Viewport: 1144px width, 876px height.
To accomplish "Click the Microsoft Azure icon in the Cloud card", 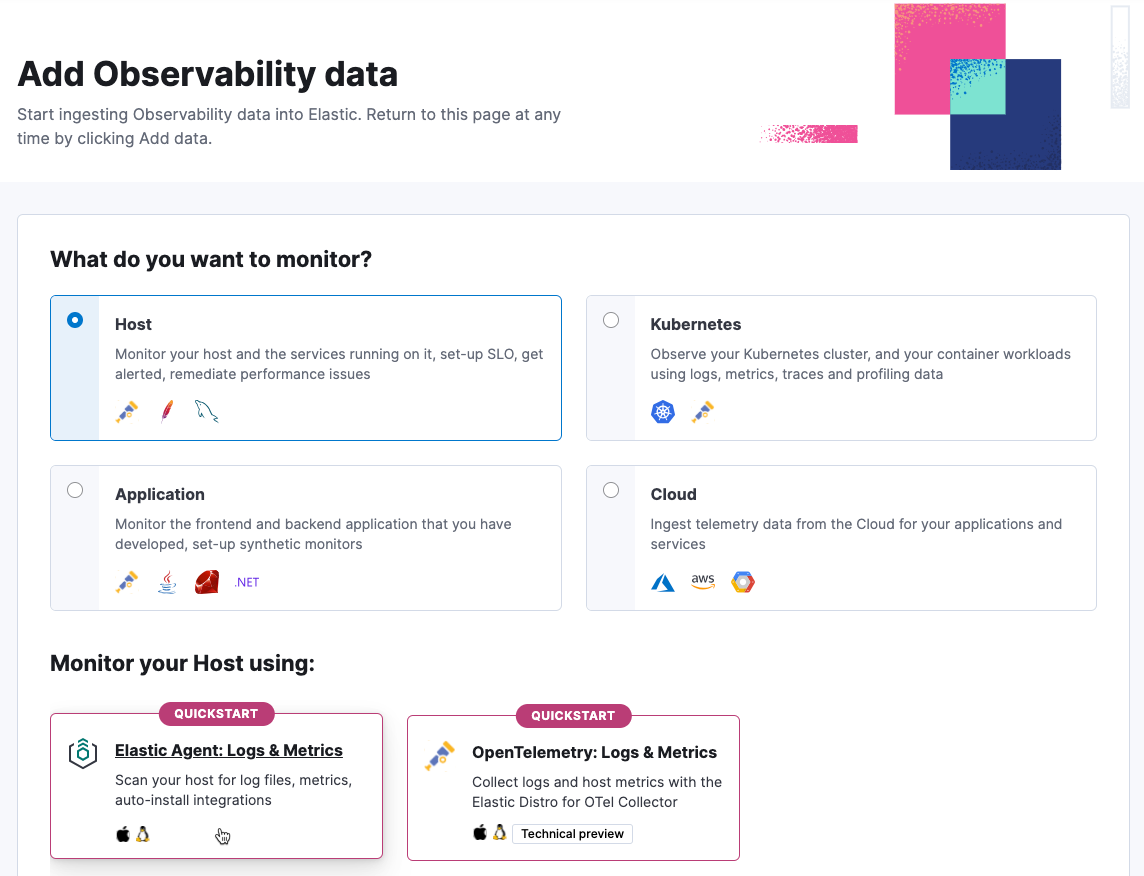I will (x=662, y=581).
